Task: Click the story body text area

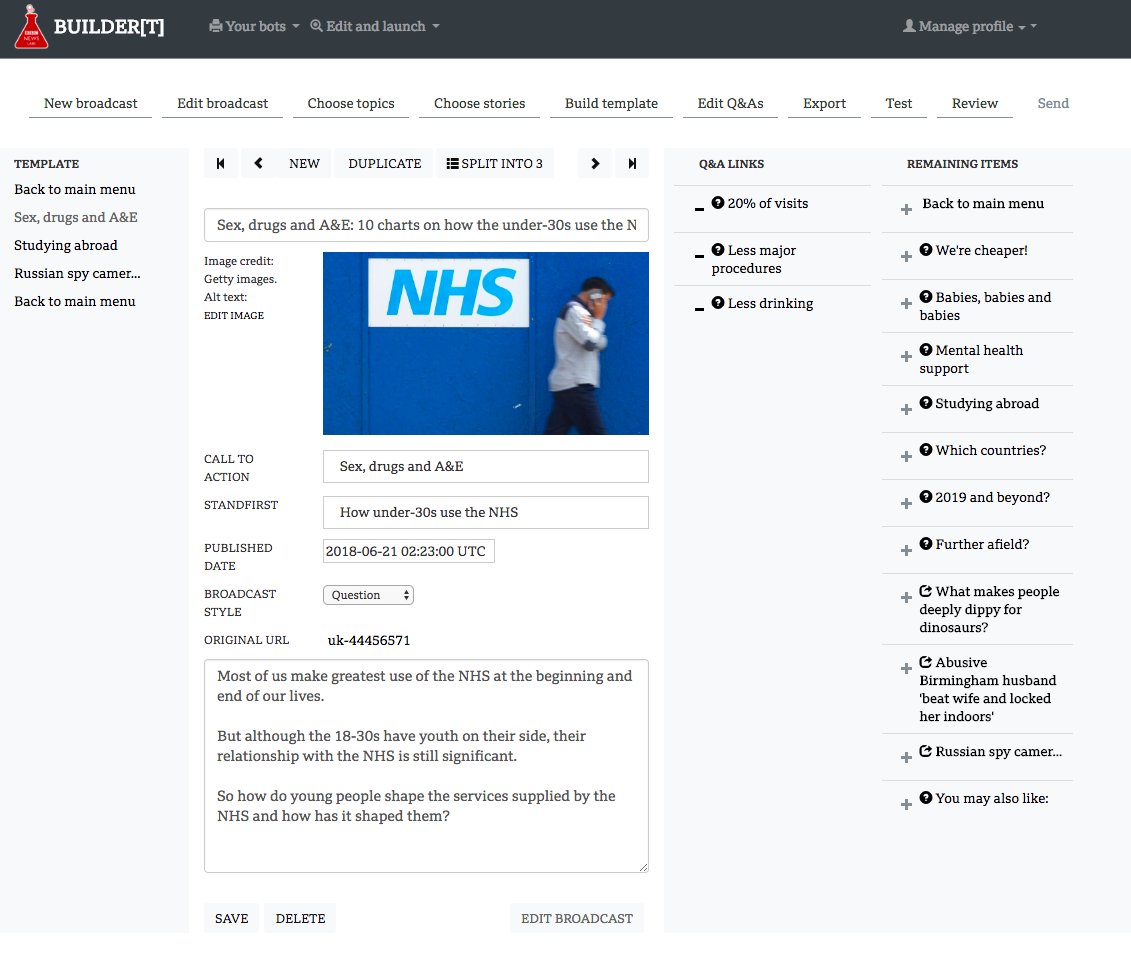Action: tap(426, 766)
